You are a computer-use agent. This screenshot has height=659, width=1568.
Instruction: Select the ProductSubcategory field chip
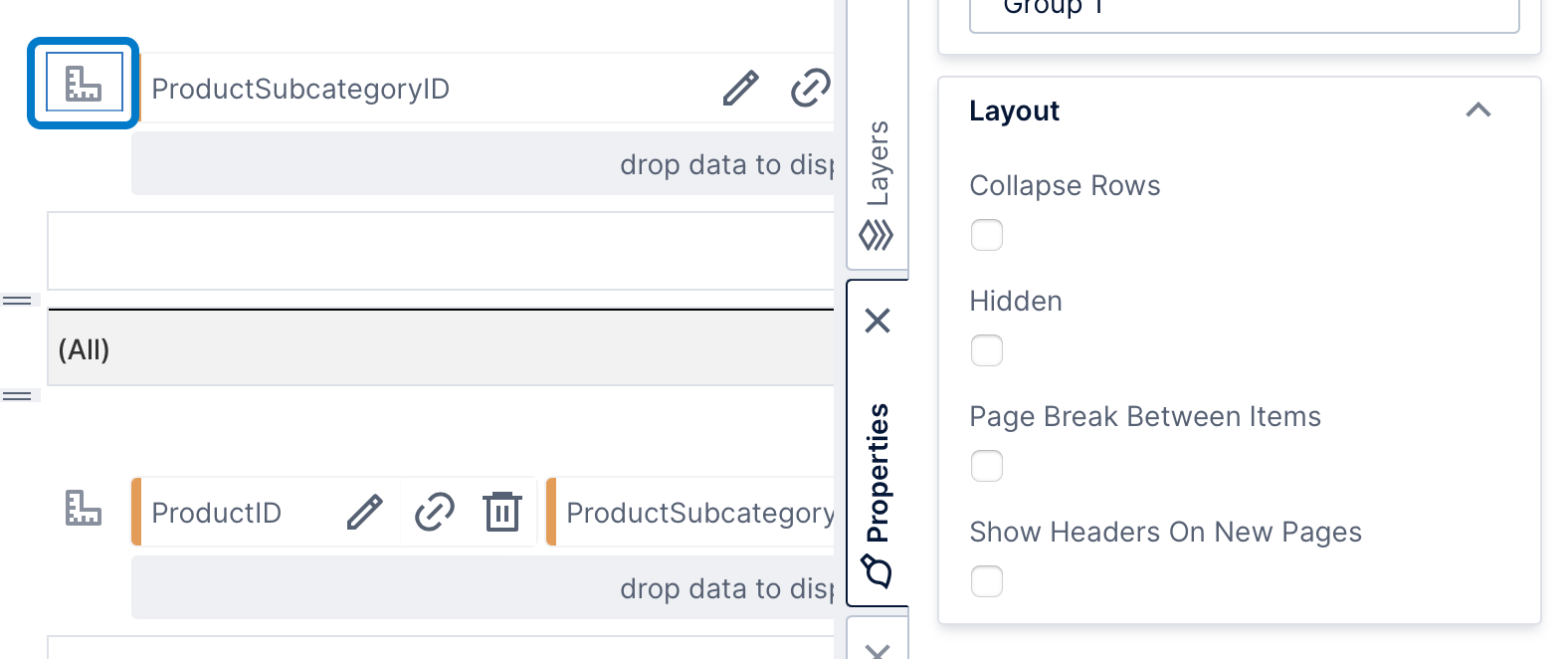pyautogui.click(x=696, y=512)
